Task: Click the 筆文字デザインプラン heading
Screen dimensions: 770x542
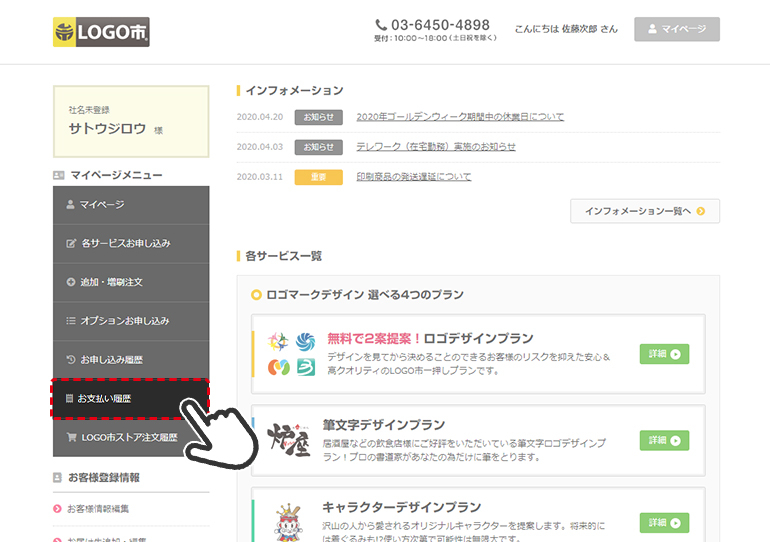Action: [x=384, y=425]
